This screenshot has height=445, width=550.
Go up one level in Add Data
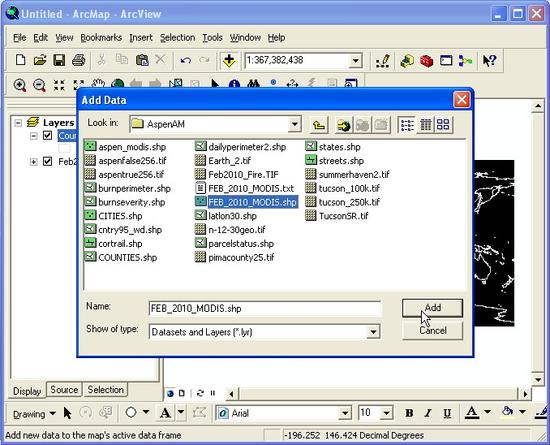(x=318, y=124)
